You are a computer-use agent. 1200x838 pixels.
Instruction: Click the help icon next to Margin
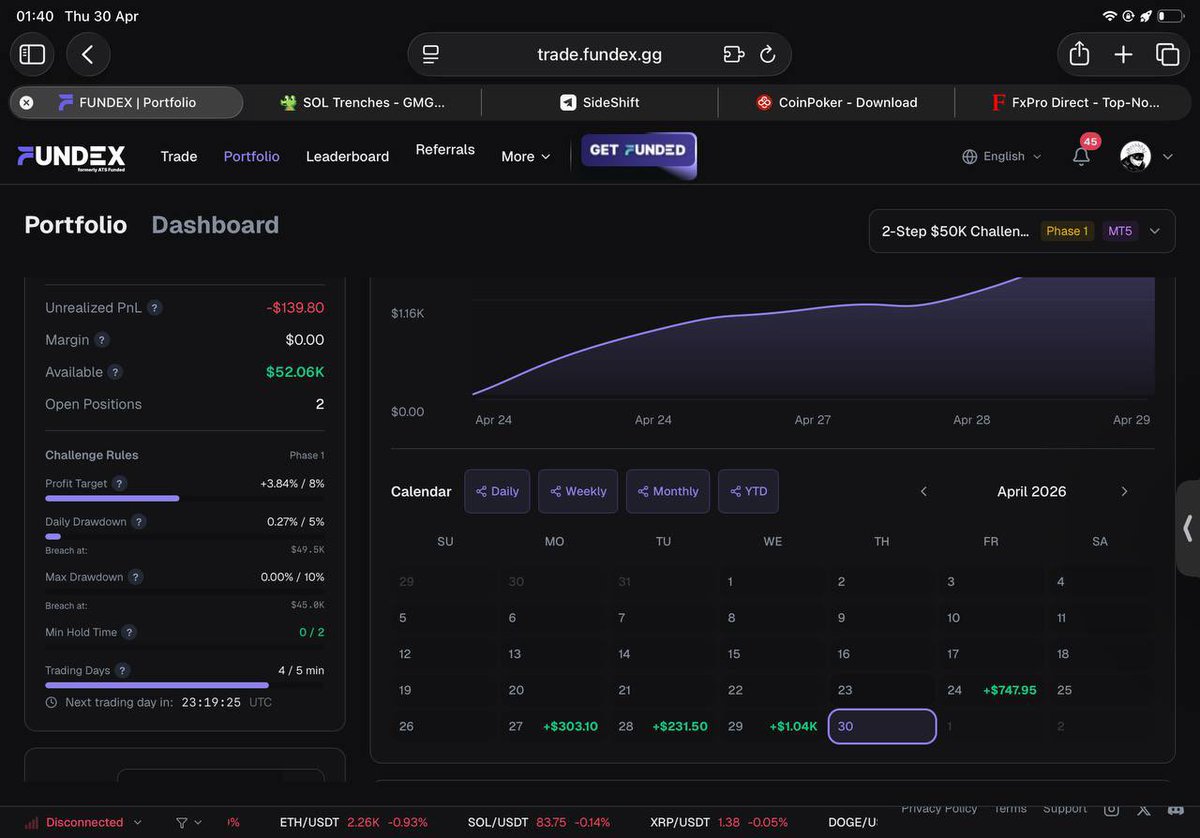pos(102,340)
